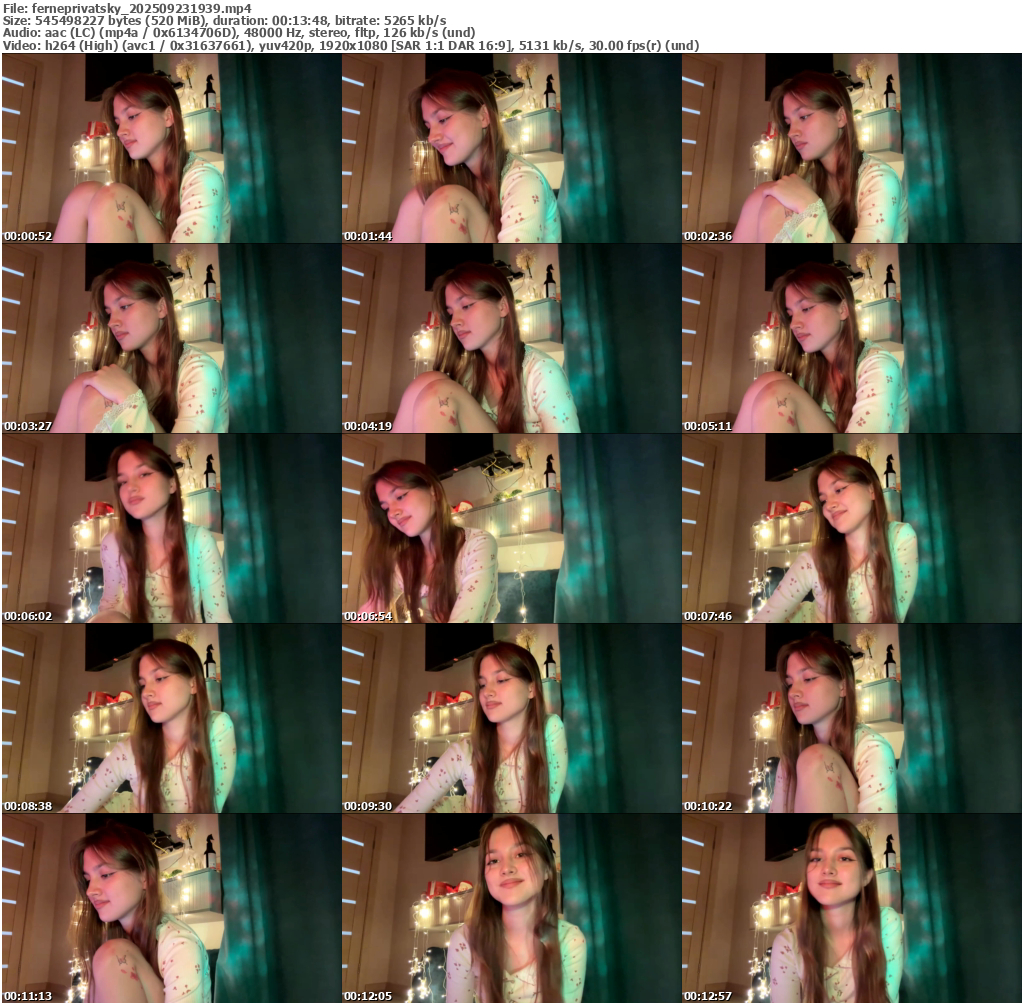Click the file name ferneprivatsky_202509231939.mp4
The height and width of the screenshot is (1003, 1024).
142,8
